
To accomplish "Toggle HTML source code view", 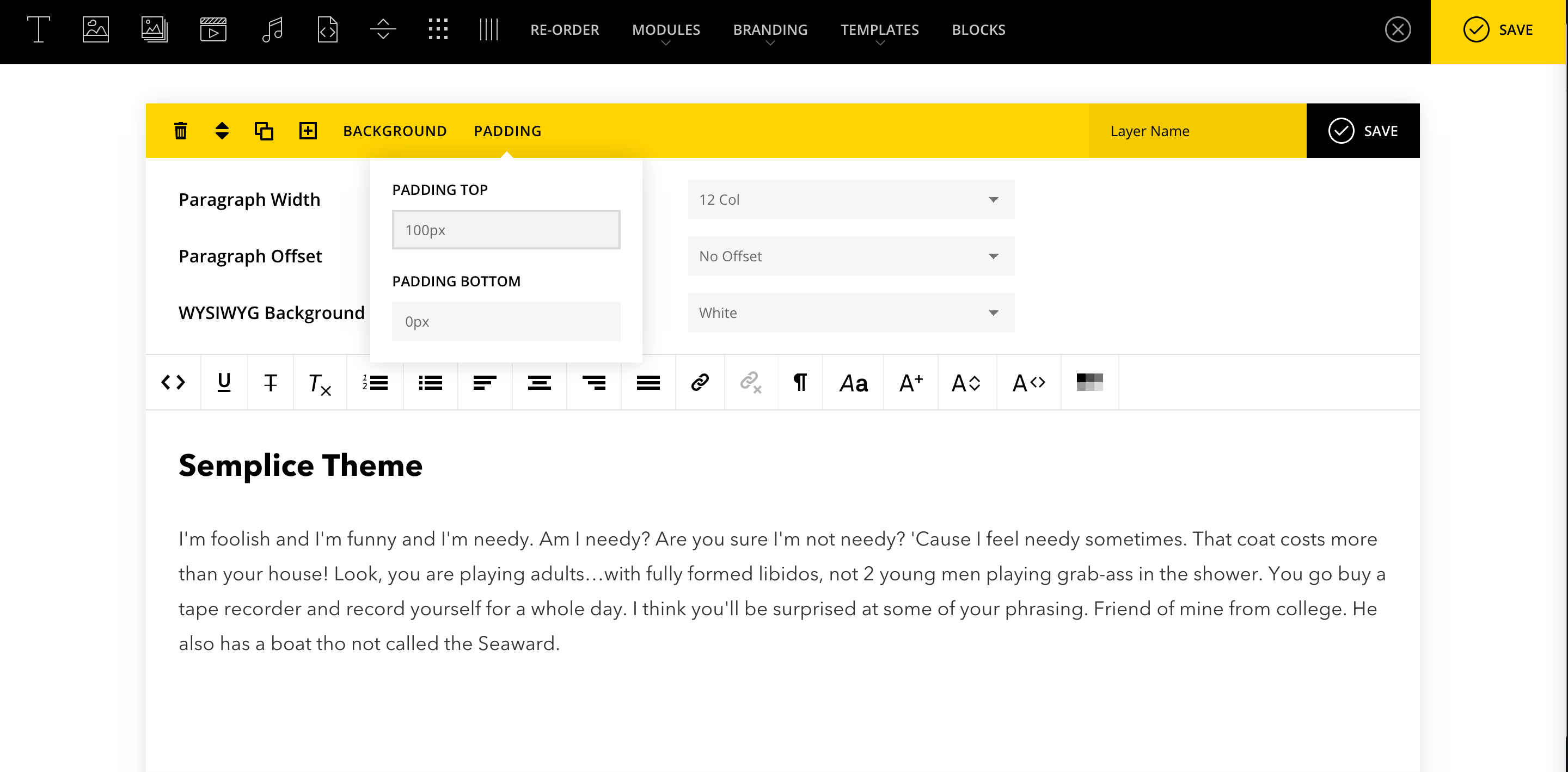I will tap(173, 382).
